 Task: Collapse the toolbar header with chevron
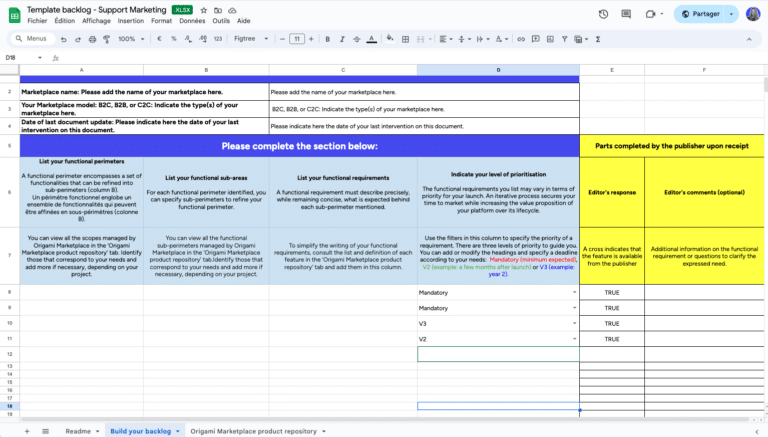[x=749, y=39]
